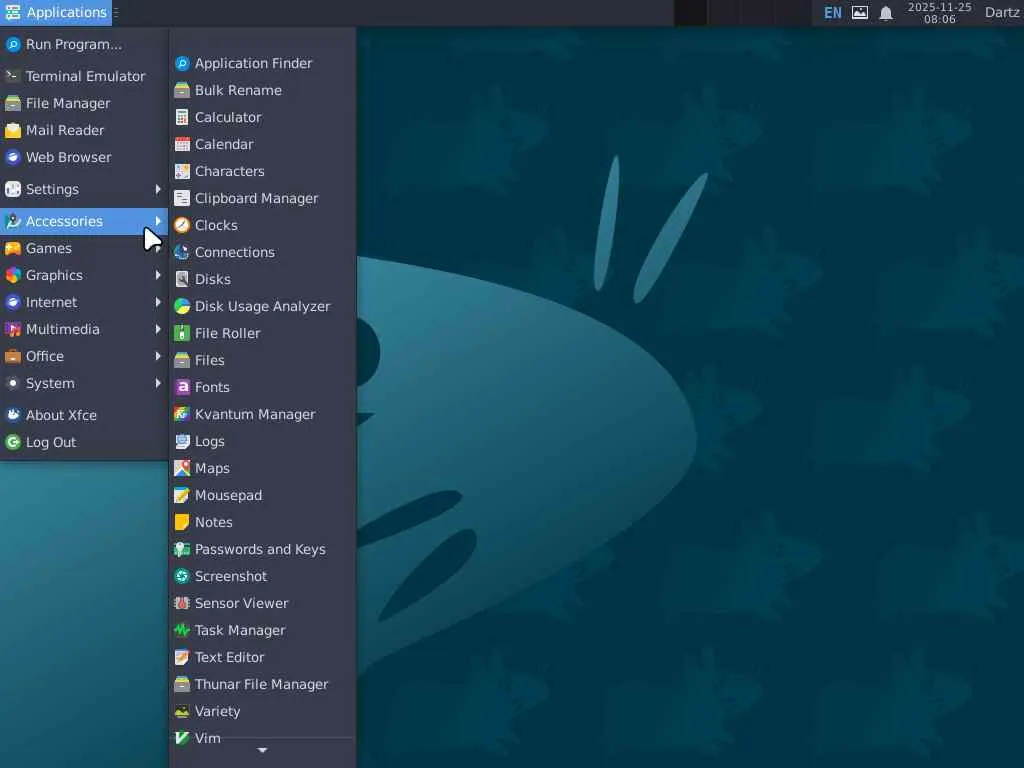
Task: Open the Fonts viewer icon
Action: 182,387
